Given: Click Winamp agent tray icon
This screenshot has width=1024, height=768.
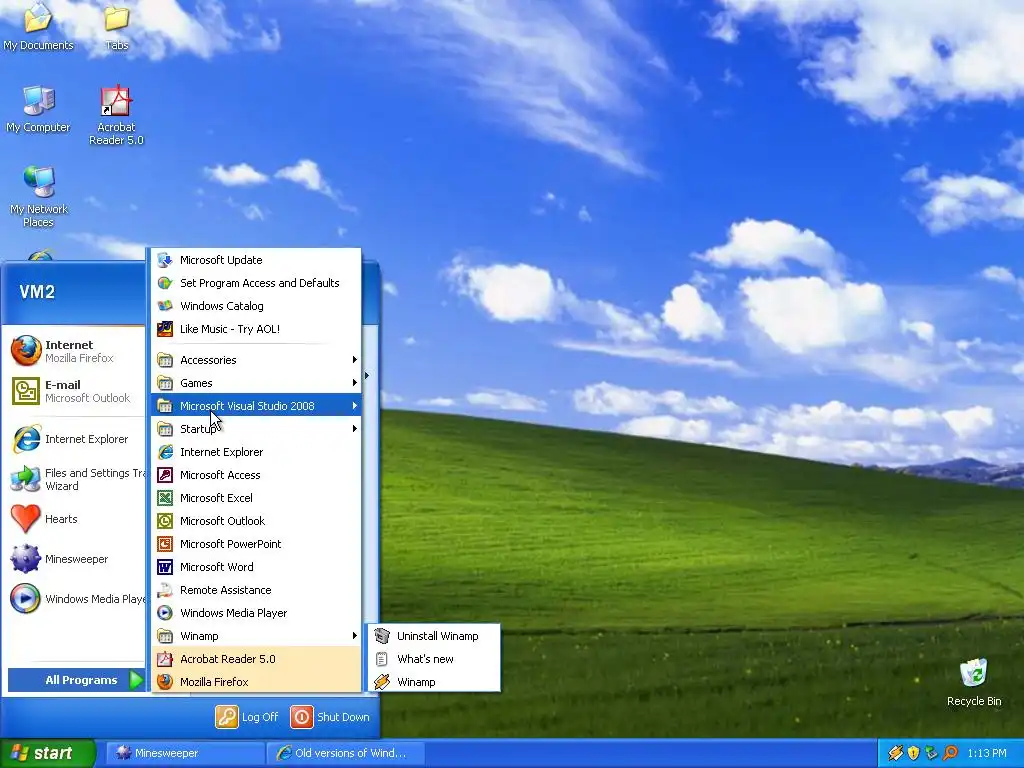Looking at the screenshot, I should pos(896,753).
